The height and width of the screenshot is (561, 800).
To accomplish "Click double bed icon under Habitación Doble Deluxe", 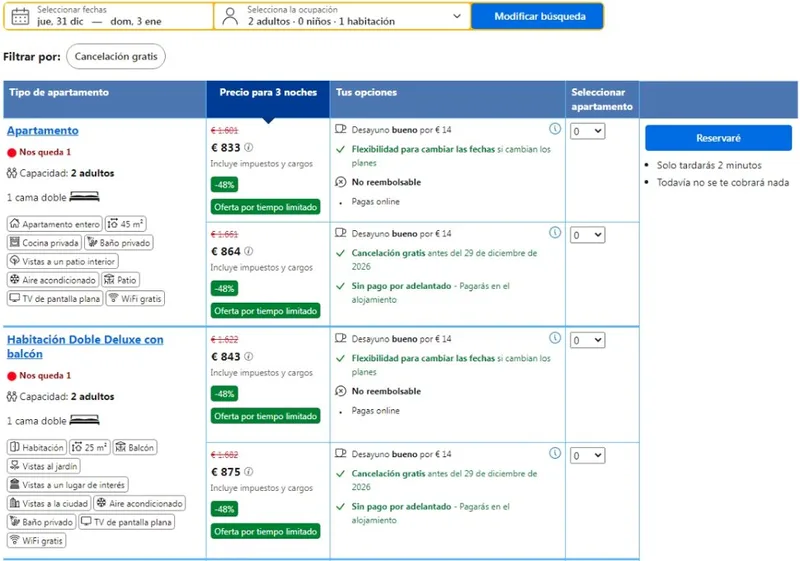I will pyautogui.click(x=84, y=420).
